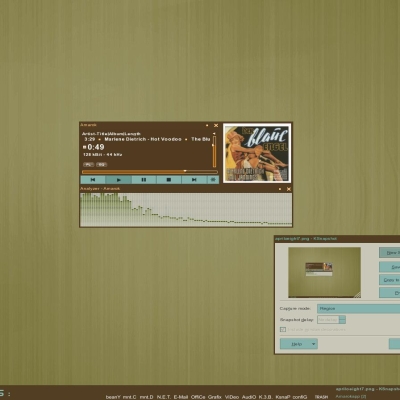Click the Snapshot delay No delay field
The width and height of the screenshot is (400, 400).
tap(328, 320)
